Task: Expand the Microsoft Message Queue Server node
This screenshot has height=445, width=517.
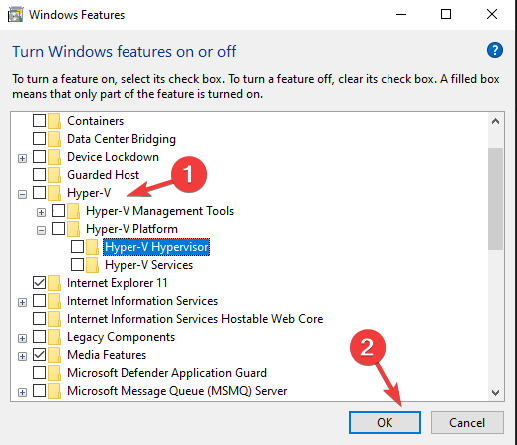Action: click(x=22, y=392)
